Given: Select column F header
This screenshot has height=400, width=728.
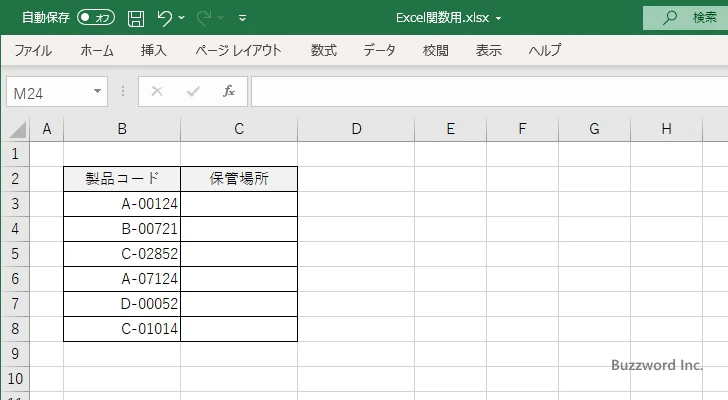Looking at the screenshot, I should (x=522, y=129).
